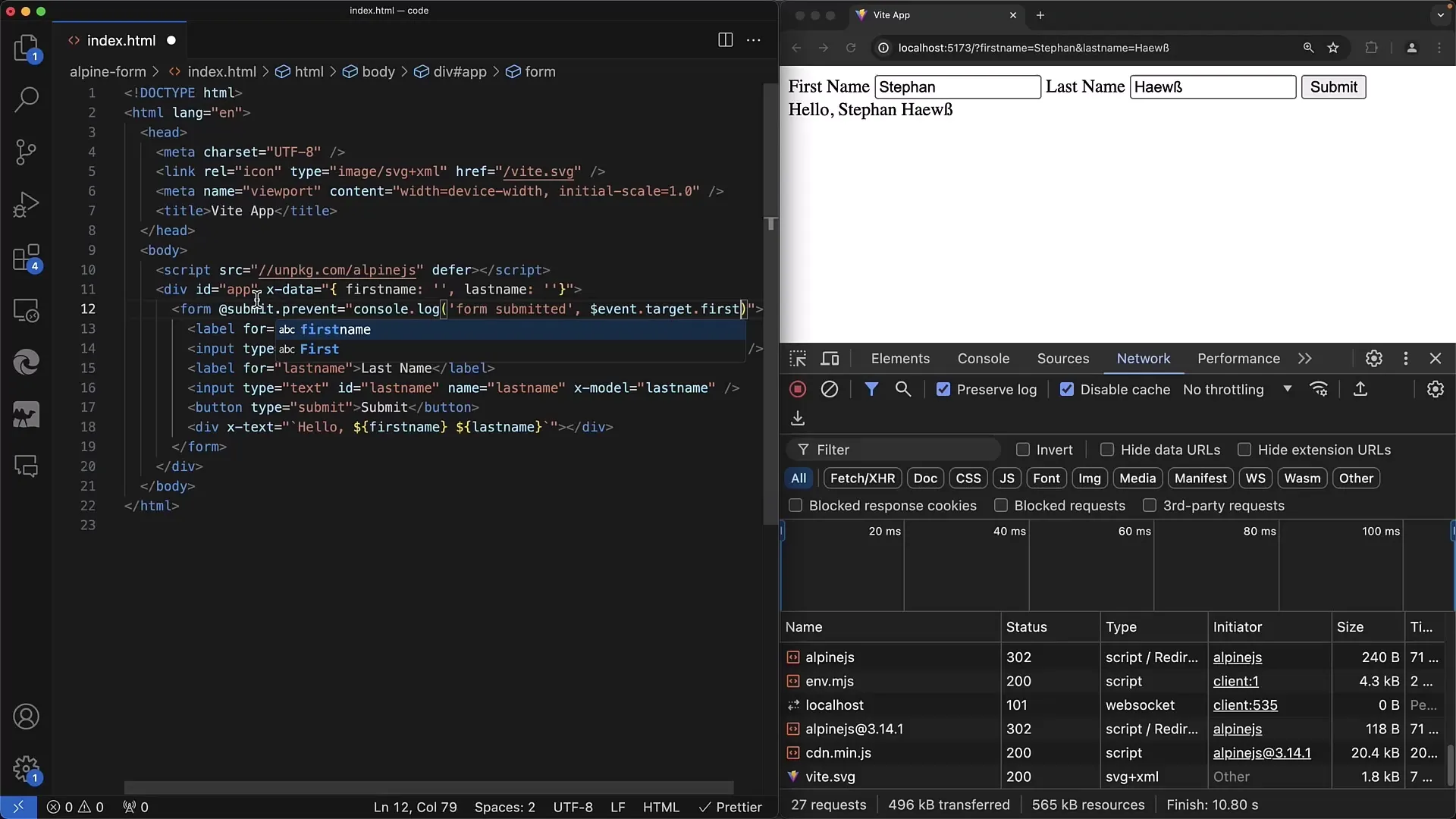Image resolution: width=1456 pixels, height=819 pixels.
Task: Open the DevTools customize menu
Action: (1406, 359)
